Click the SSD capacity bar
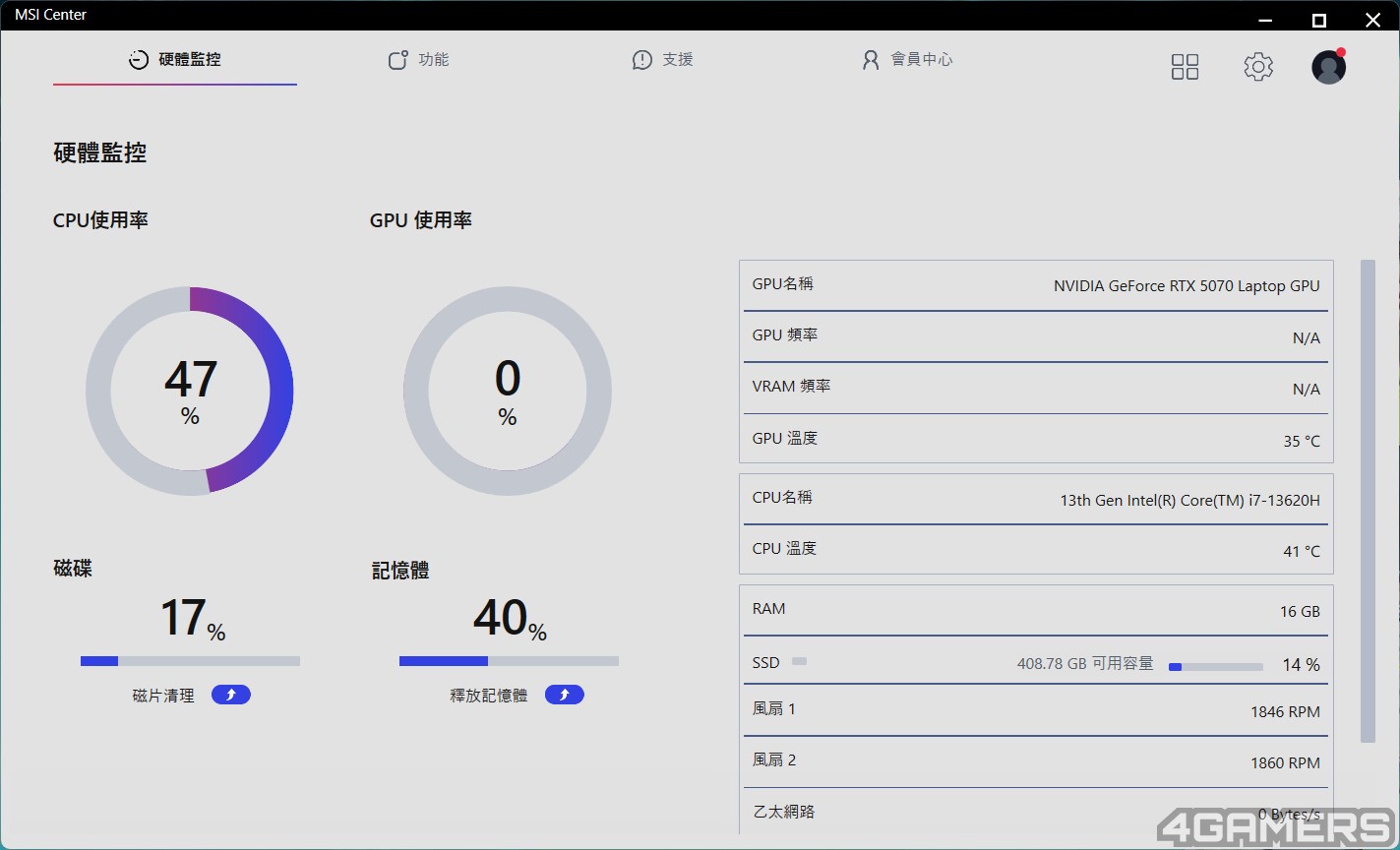This screenshot has width=1400, height=850. point(1216,667)
